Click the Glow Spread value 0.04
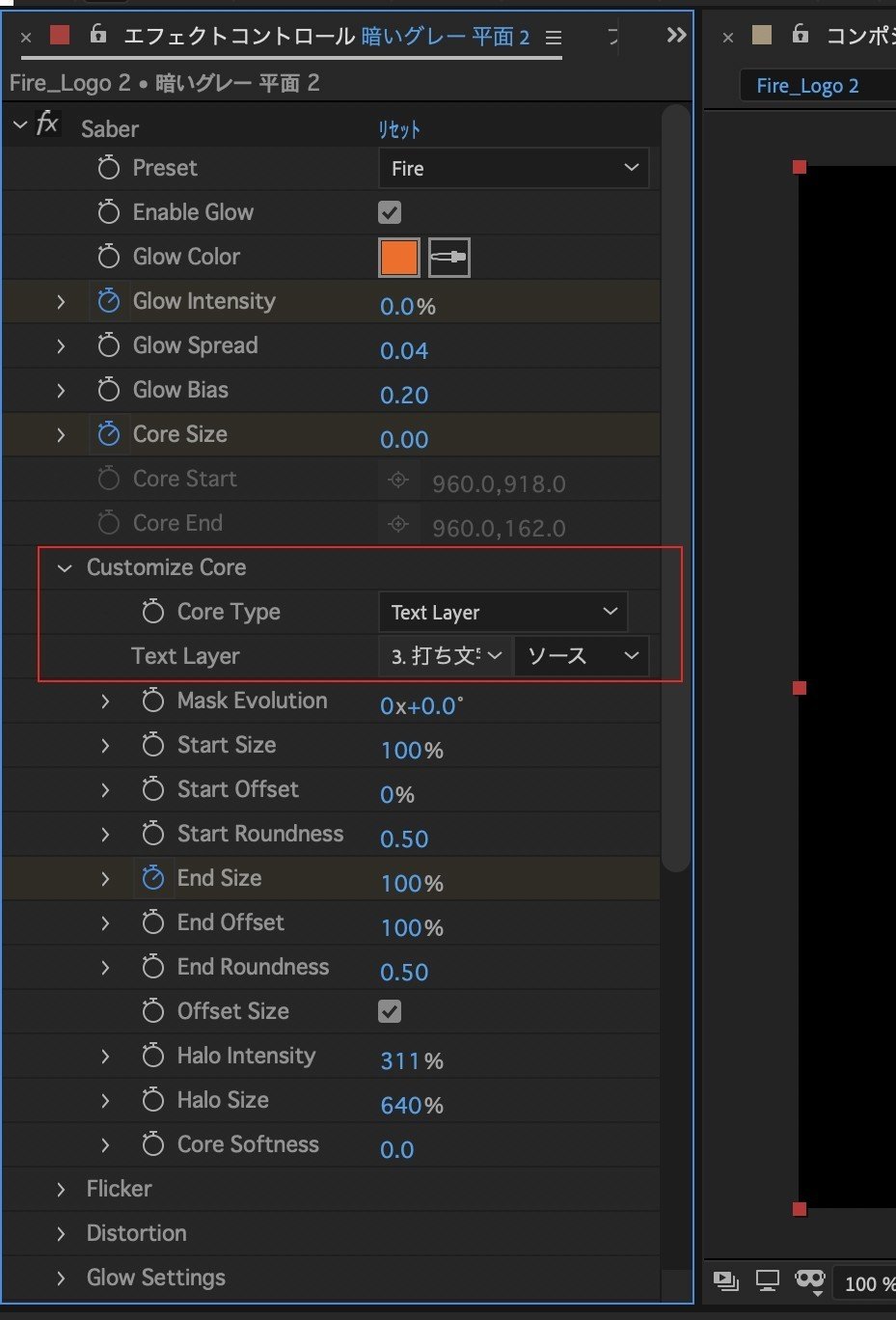 click(x=404, y=351)
